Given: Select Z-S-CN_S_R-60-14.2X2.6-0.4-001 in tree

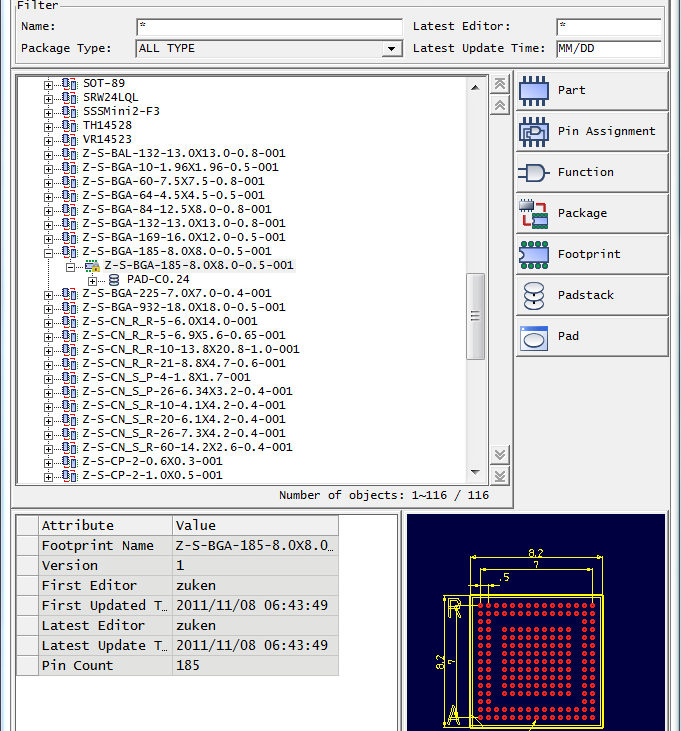Looking at the screenshot, I should 187,448.
